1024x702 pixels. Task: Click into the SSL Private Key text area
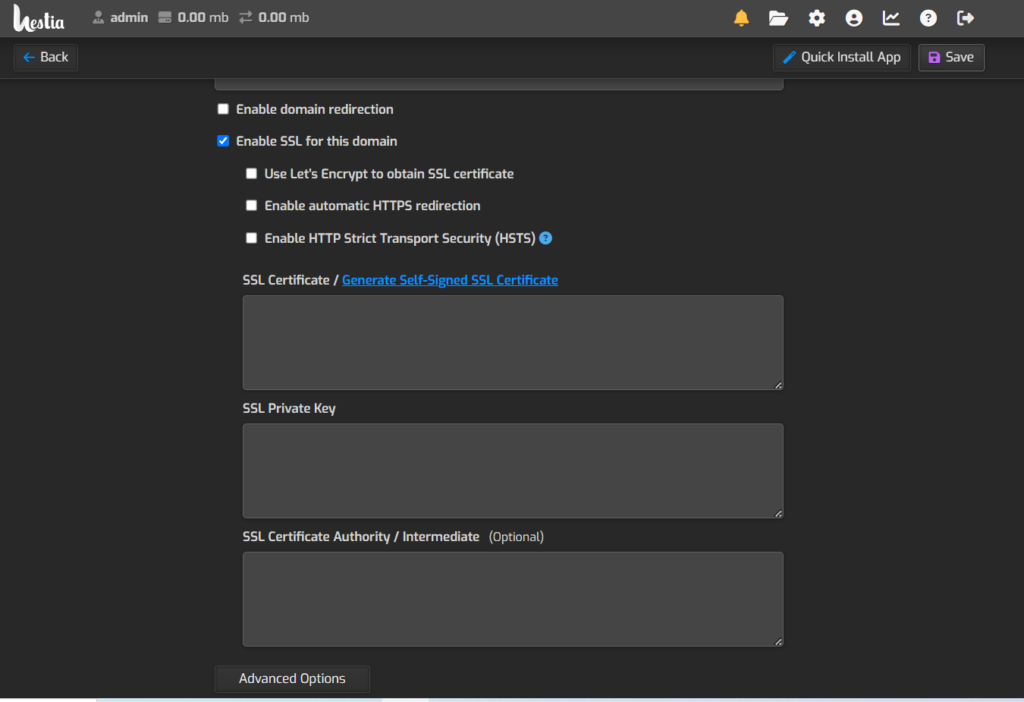513,471
